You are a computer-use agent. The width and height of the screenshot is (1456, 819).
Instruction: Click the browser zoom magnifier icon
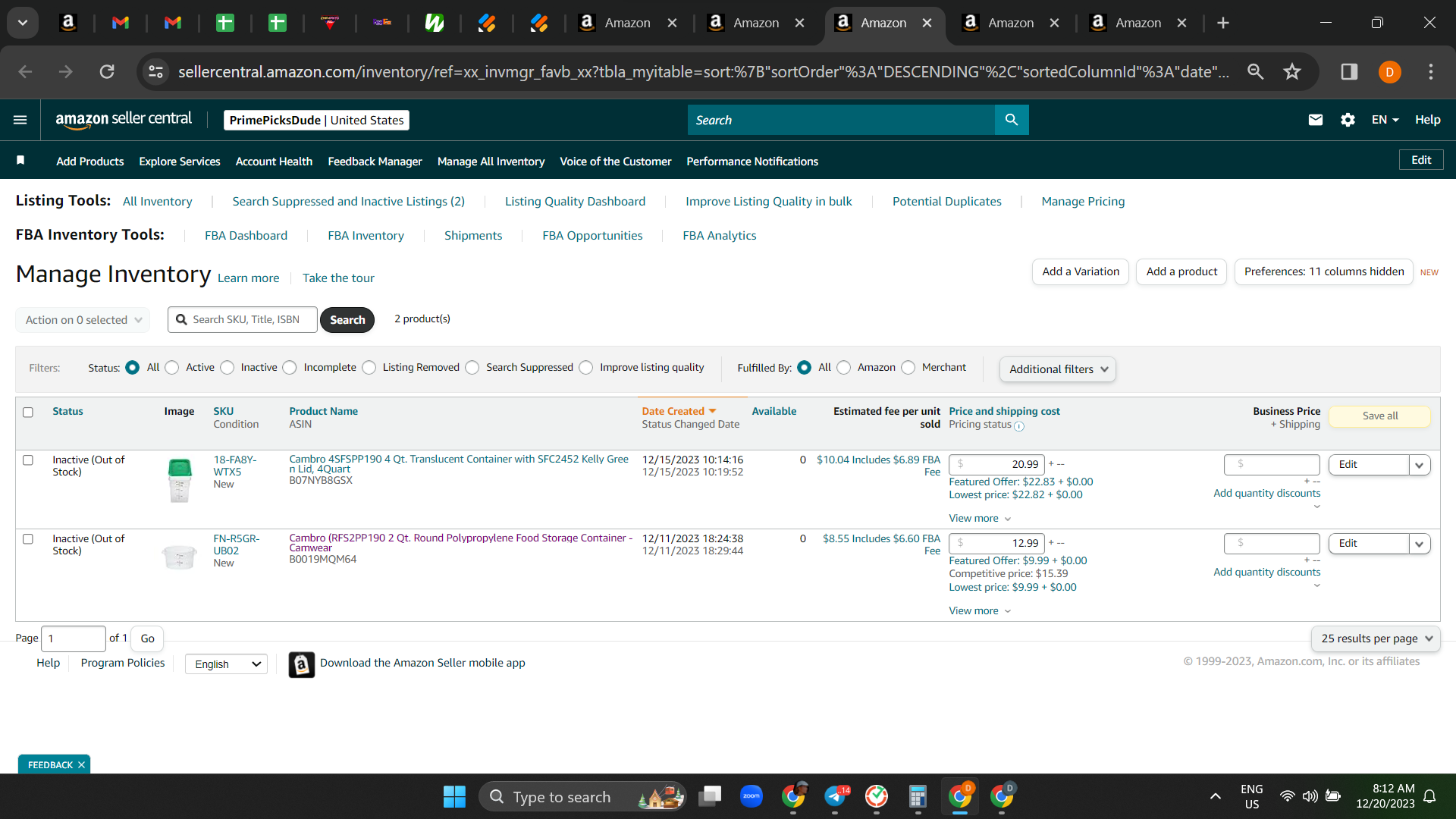[x=1256, y=72]
